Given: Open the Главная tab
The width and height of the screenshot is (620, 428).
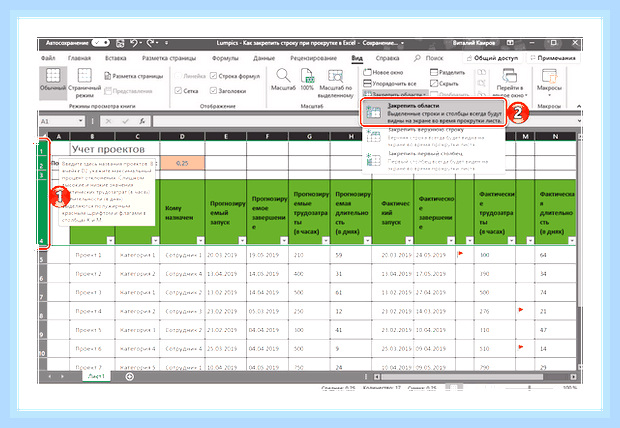Looking at the screenshot, I should coord(79,58).
